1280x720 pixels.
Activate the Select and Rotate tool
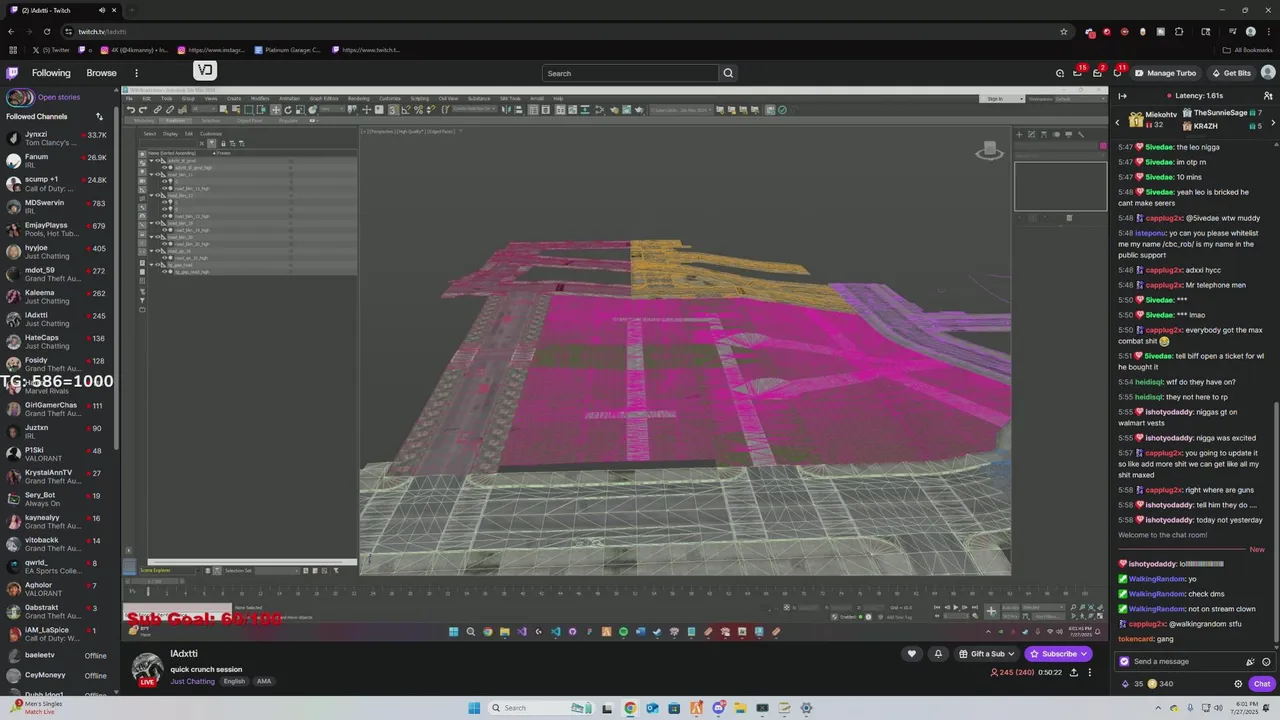coord(288,110)
